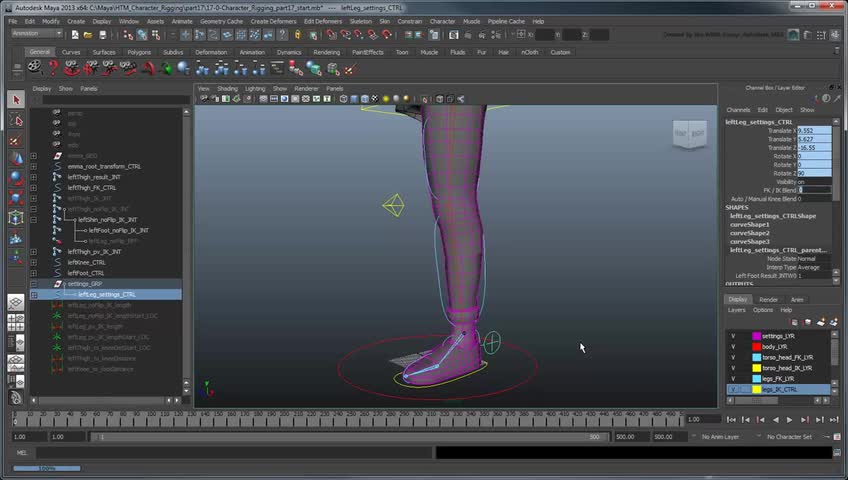Click the view cube in the viewport
The height and width of the screenshot is (480, 848).
(688, 133)
